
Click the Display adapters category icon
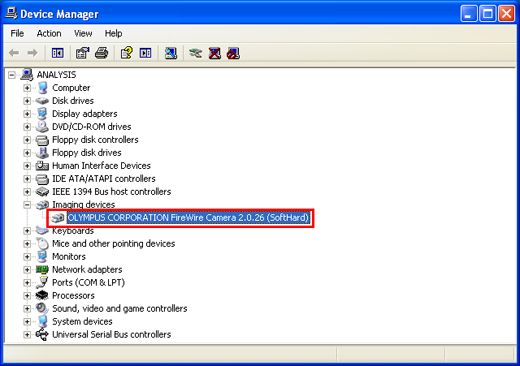(x=42, y=114)
